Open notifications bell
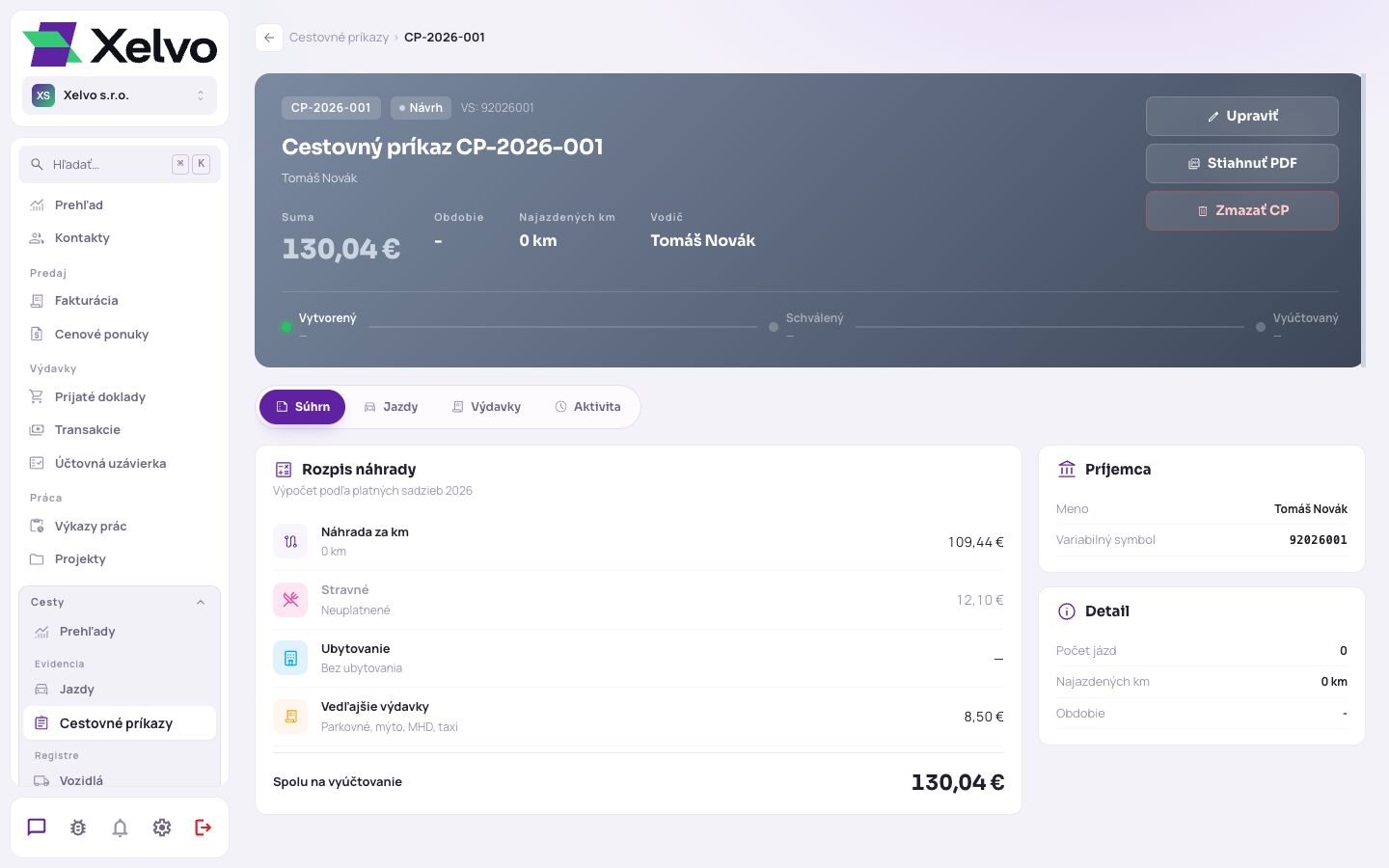Screen dimensions: 1389x868 (x=120, y=827)
